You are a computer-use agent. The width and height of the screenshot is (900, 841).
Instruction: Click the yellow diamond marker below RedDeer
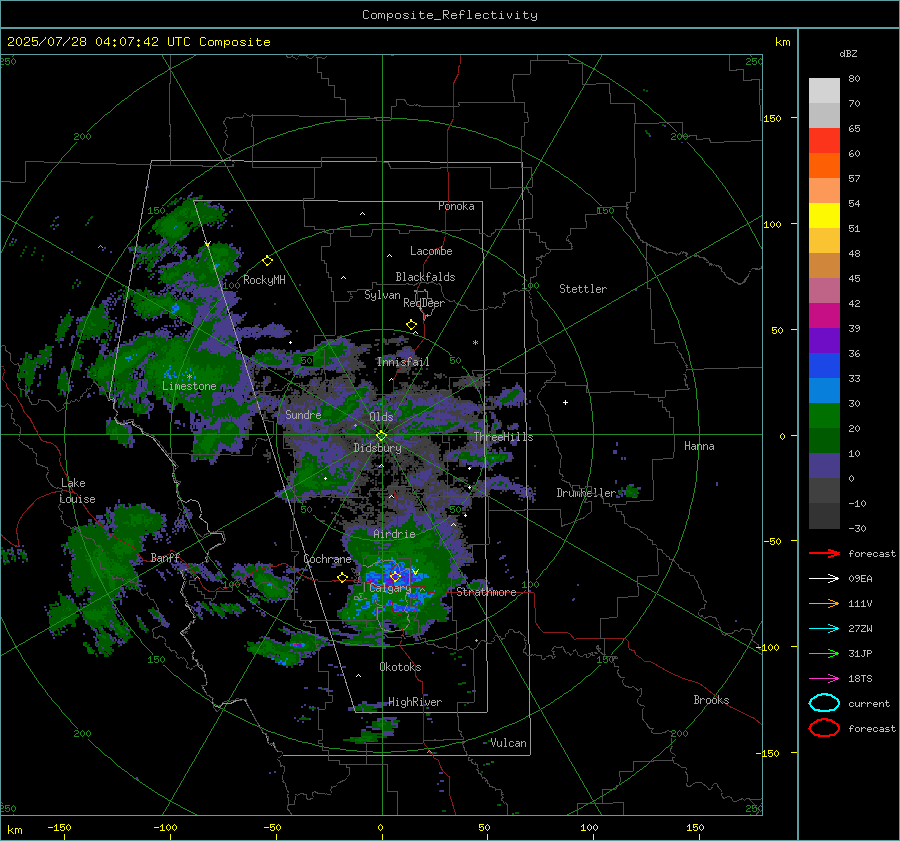[x=411, y=325]
